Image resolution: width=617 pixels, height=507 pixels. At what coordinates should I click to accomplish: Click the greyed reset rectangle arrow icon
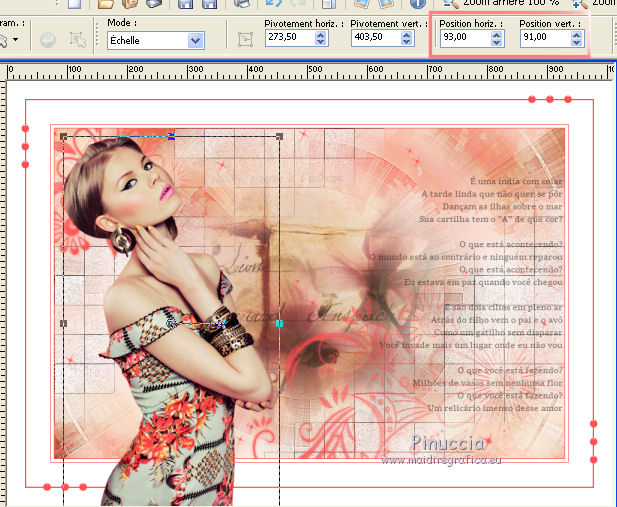[x=48, y=40]
